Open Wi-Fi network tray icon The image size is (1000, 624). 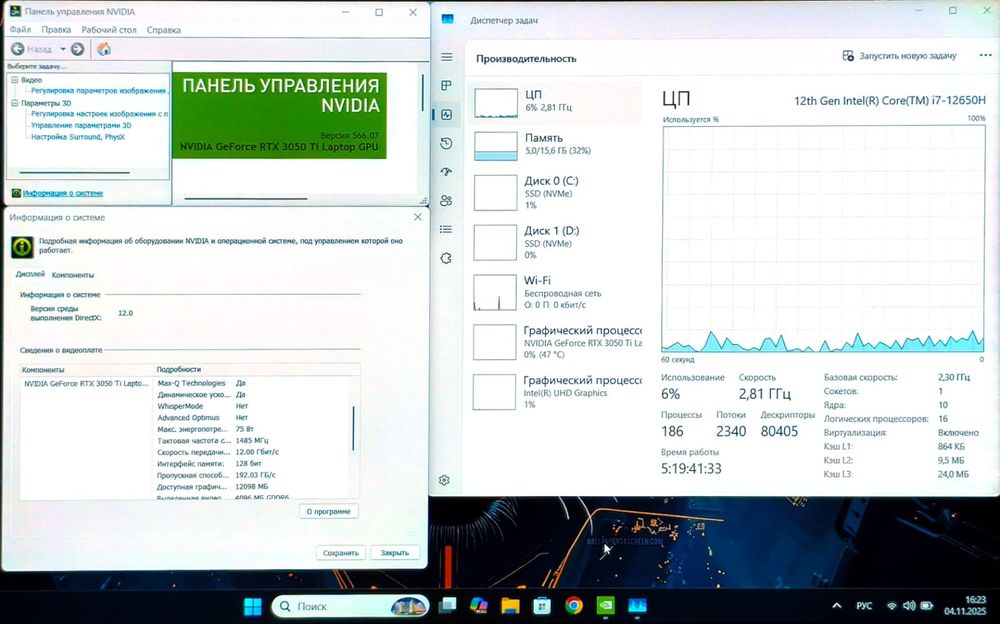click(892, 605)
